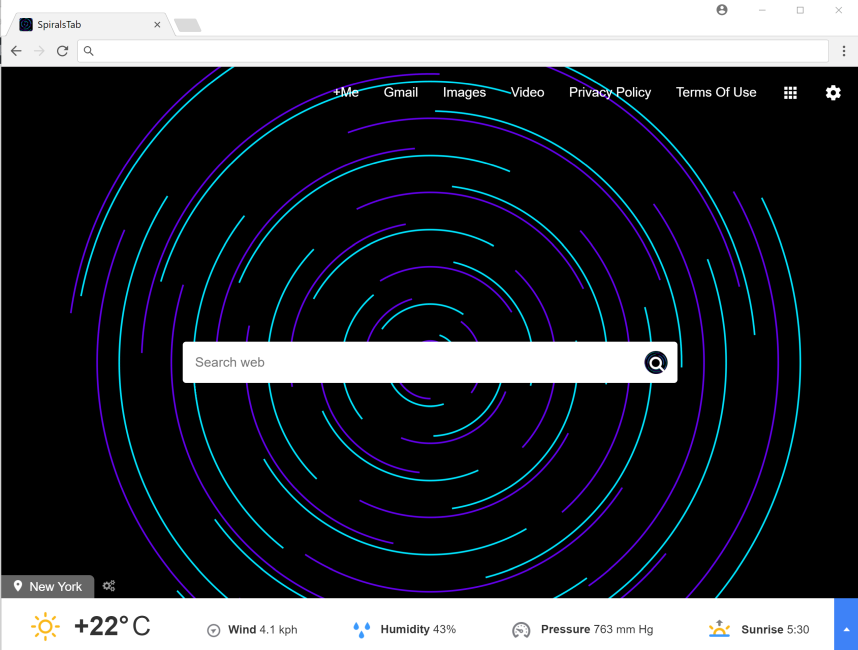Maximize the browser window
Screen dimensions: 858x650
coord(800,10)
